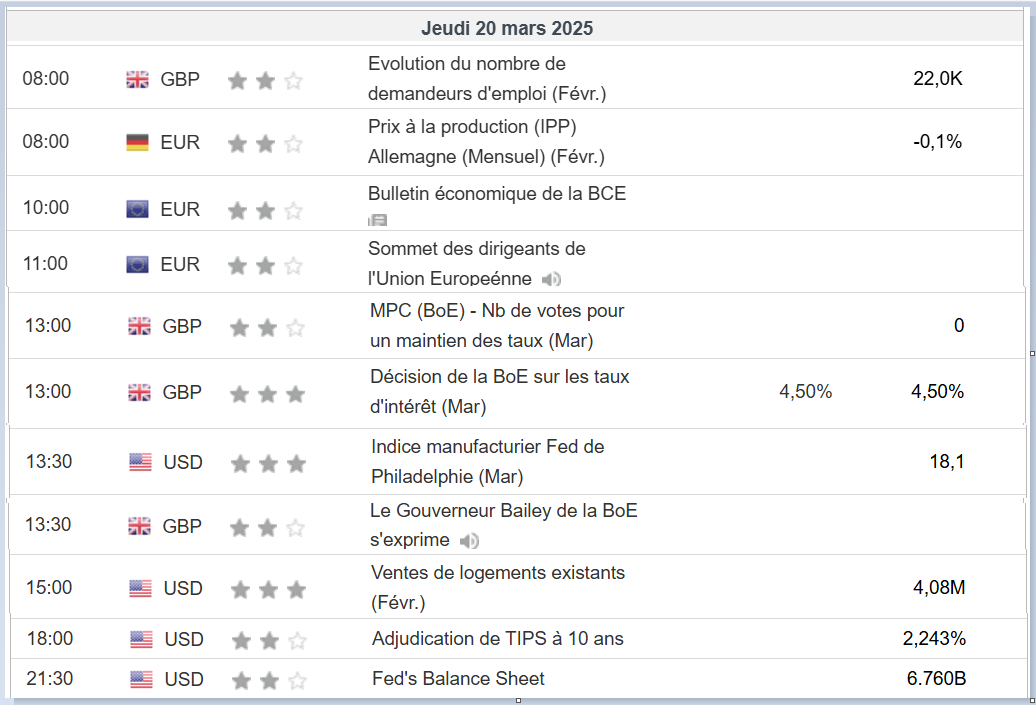
Task: Open Adjudication de TIPS à 10 ans
Action: click(x=497, y=638)
